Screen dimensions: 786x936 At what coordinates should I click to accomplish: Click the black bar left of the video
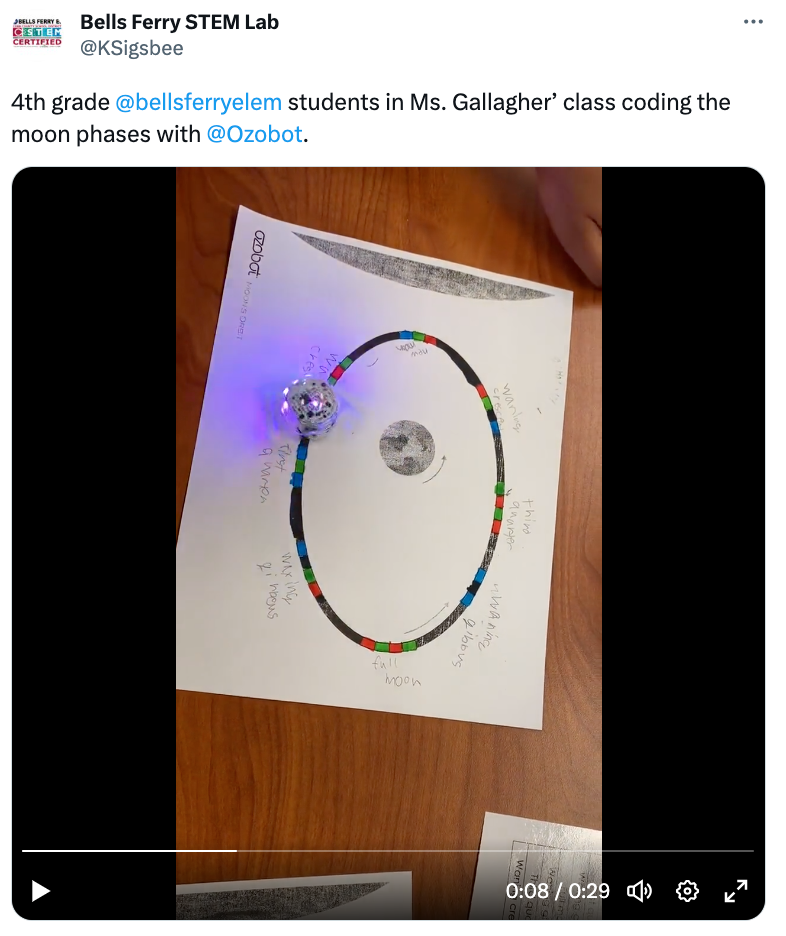coord(94,507)
